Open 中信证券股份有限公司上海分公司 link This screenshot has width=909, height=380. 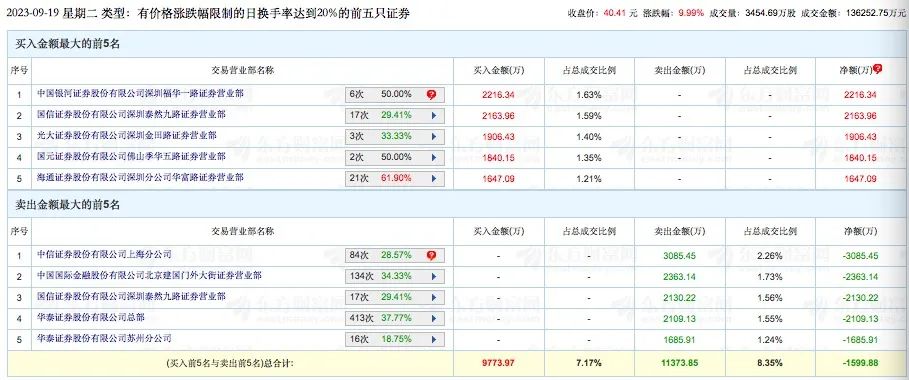point(104,254)
